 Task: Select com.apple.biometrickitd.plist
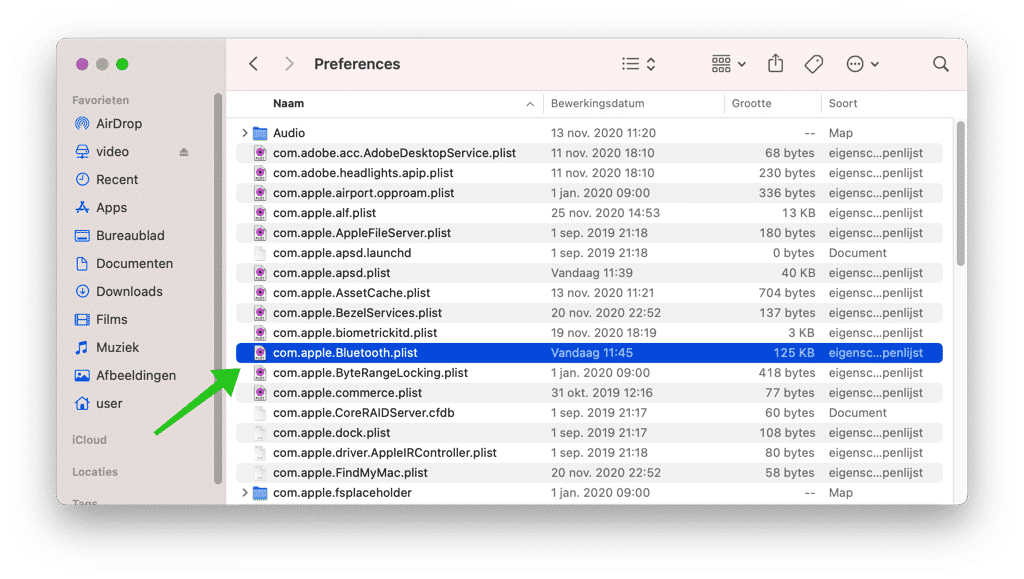(x=589, y=333)
